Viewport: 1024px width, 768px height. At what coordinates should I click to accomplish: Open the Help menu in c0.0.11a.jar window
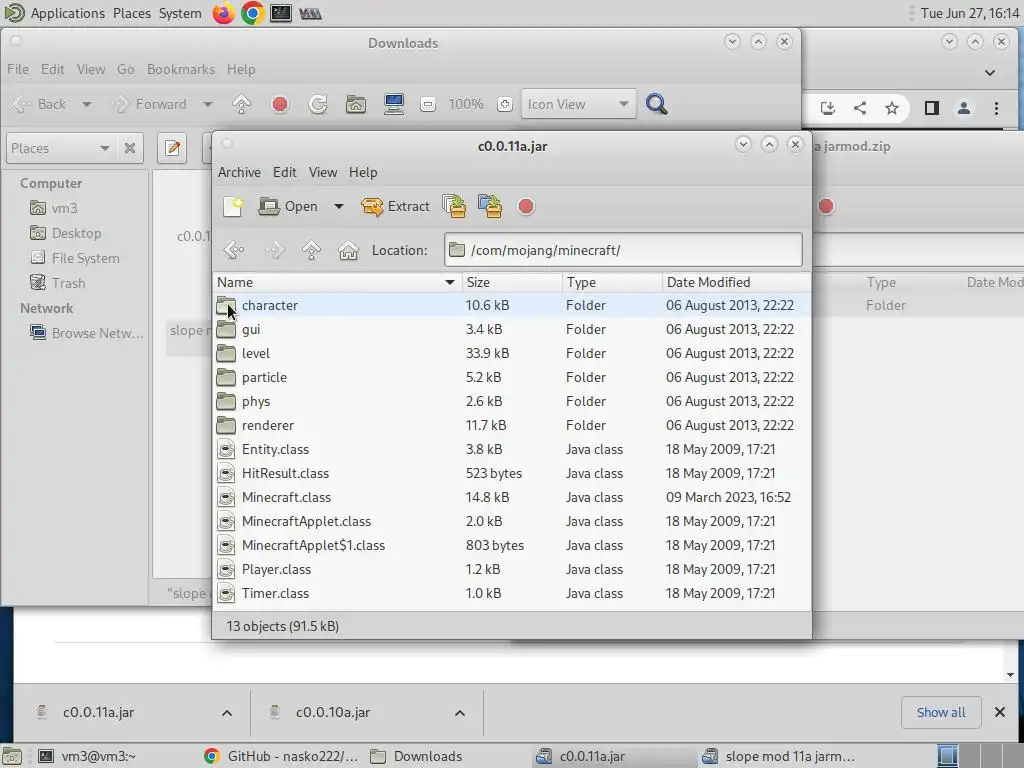pyautogui.click(x=363, y=172)
